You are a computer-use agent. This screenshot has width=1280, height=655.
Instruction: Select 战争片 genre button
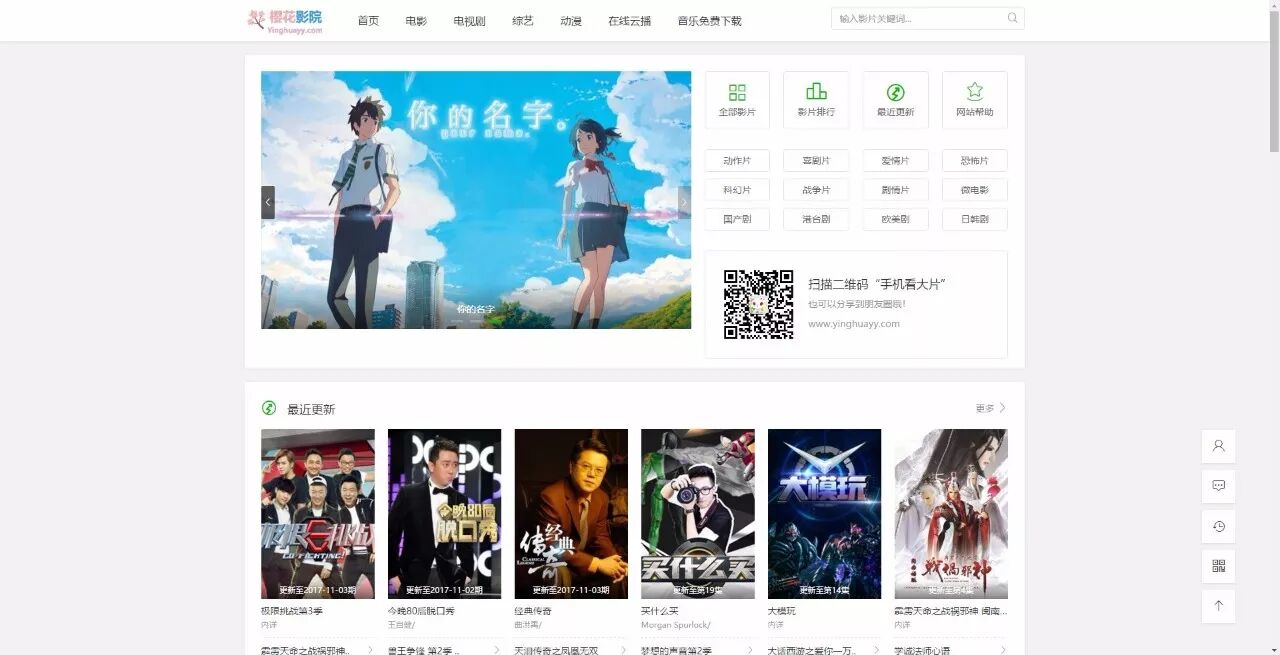(x=816, y=190)
